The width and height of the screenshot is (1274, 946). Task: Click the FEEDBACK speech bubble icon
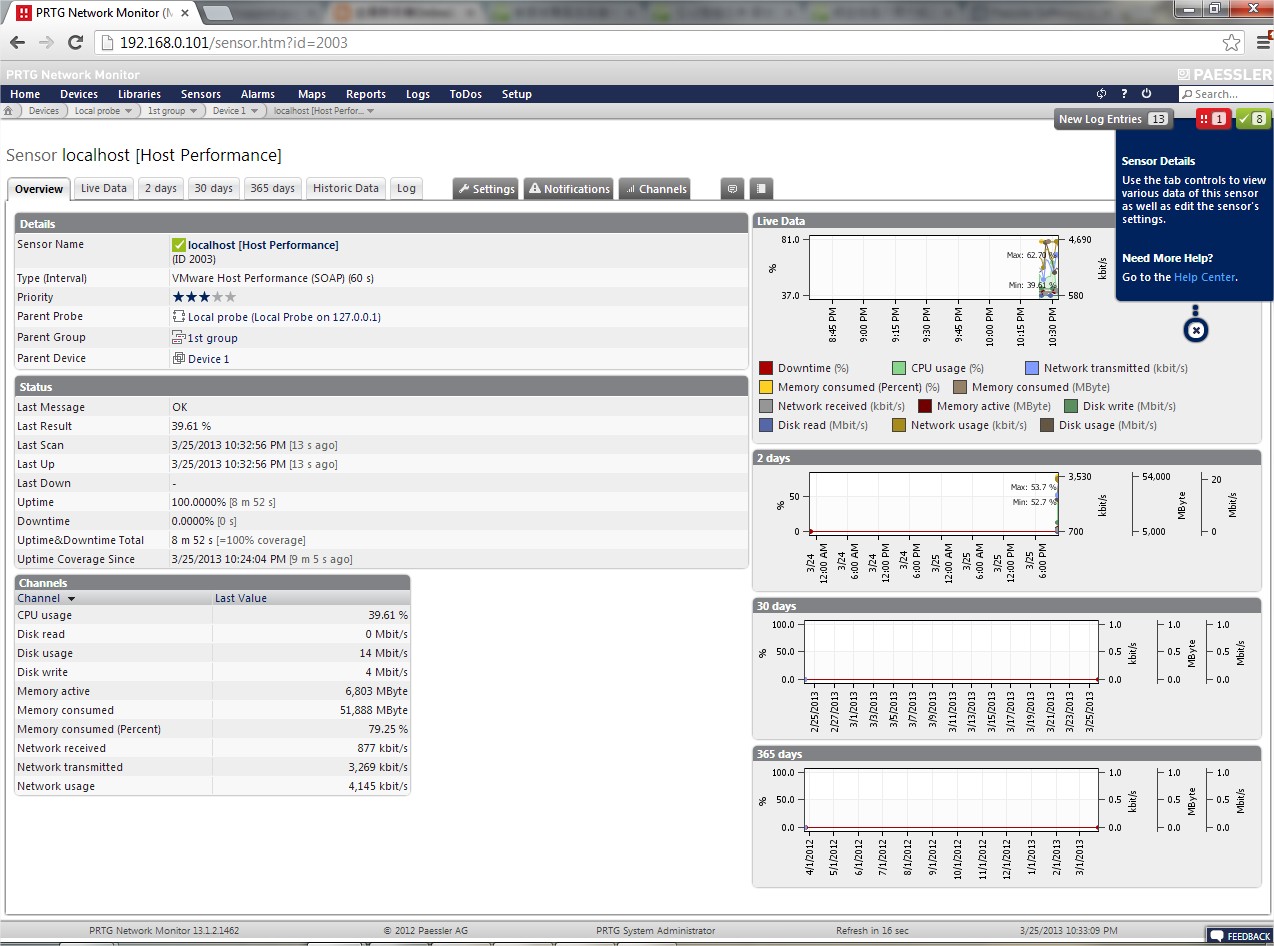tap(1216, 936)
